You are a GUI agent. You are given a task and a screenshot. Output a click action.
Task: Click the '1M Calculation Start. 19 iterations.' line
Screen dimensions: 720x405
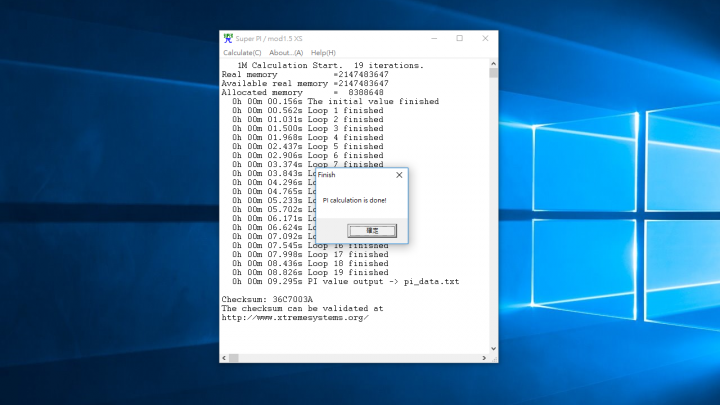pyautogui.click(x=330, y=66)
